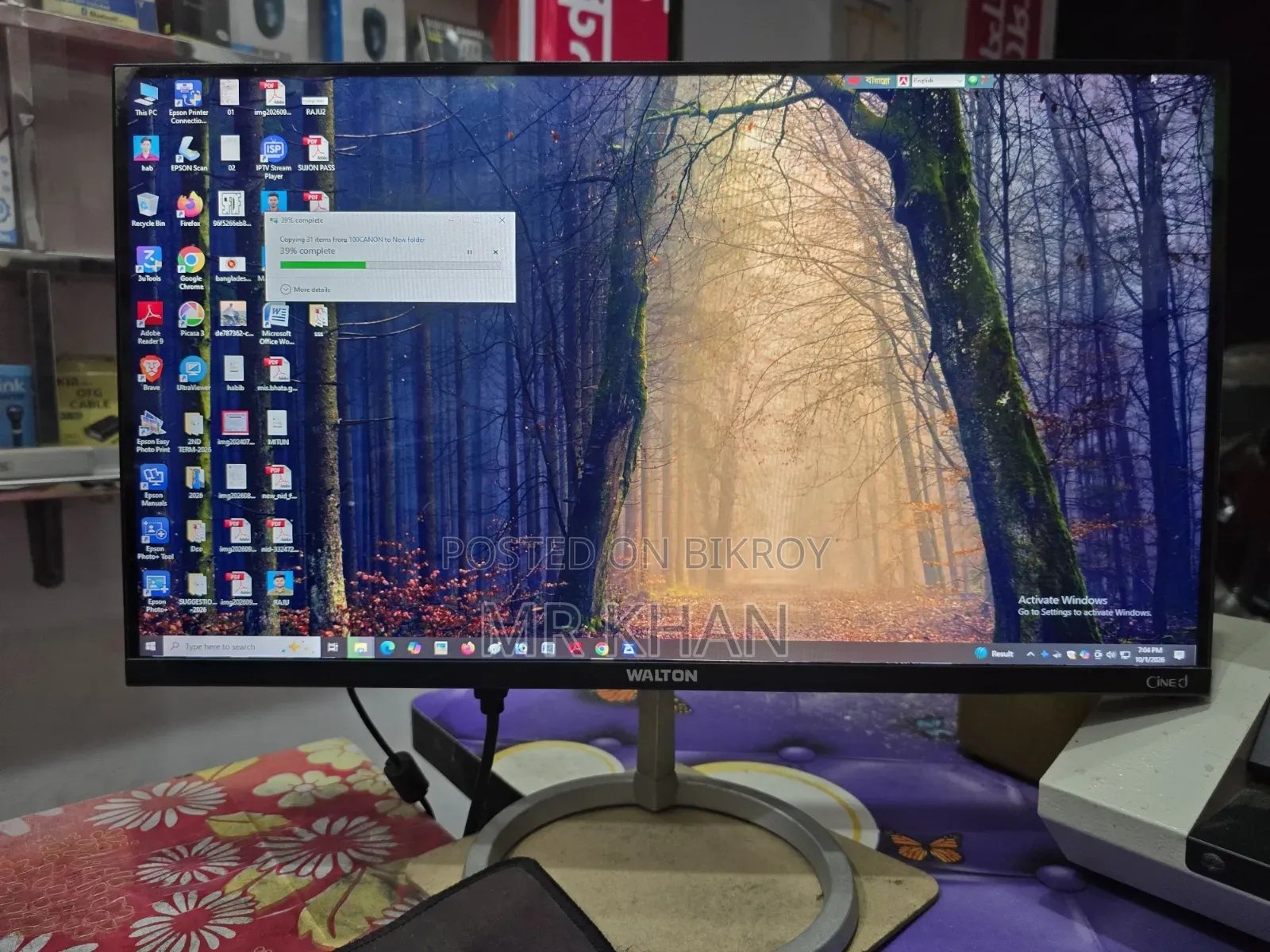Viewport: 1270px width, 952px height.
Task: Switch to Chrome on the taskbar
Action: 602,650
